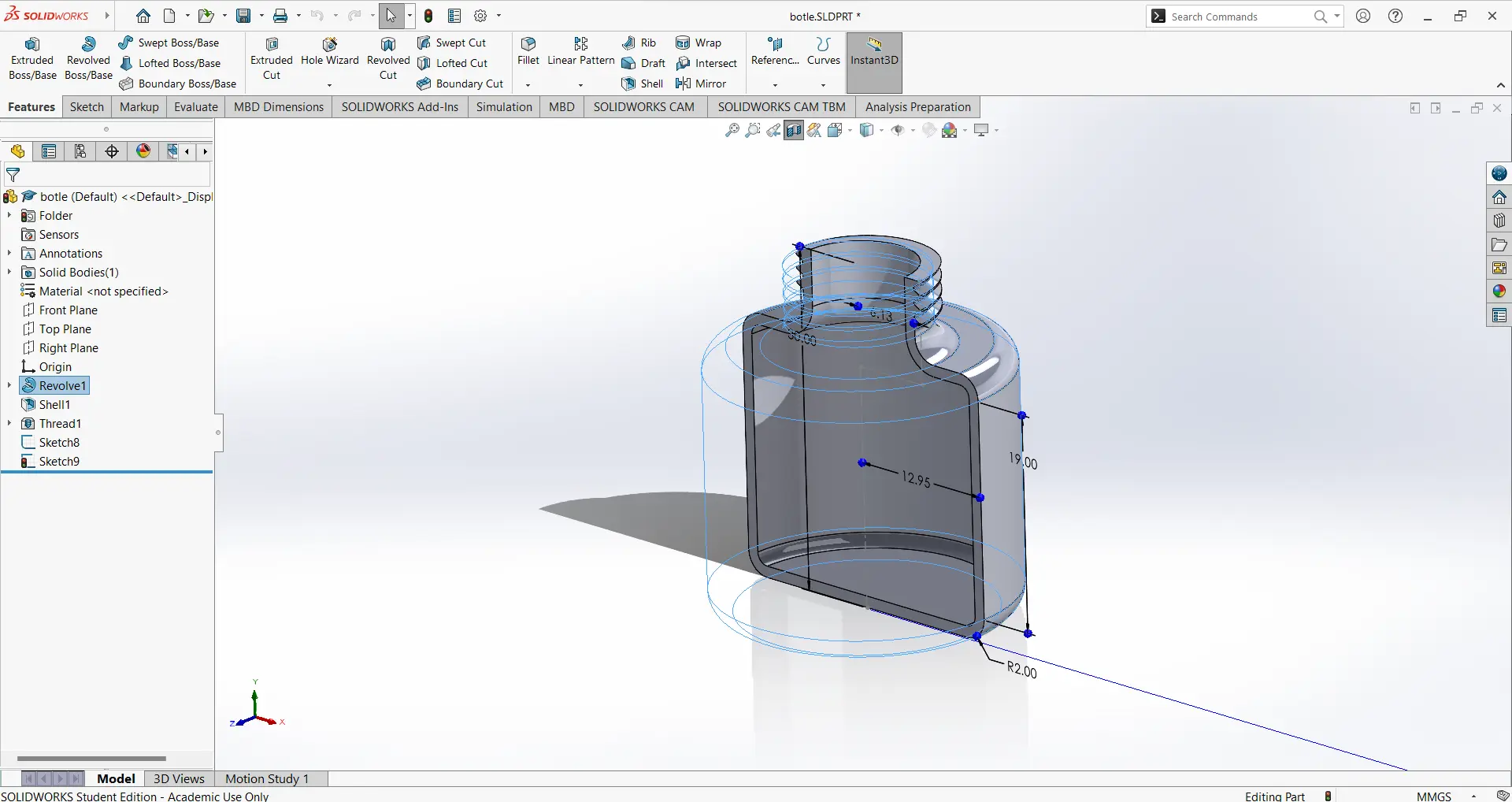Open the ConfigurationManager tab icon
This screenshot has height=802, width=1512.
click(x=80, y=151)
